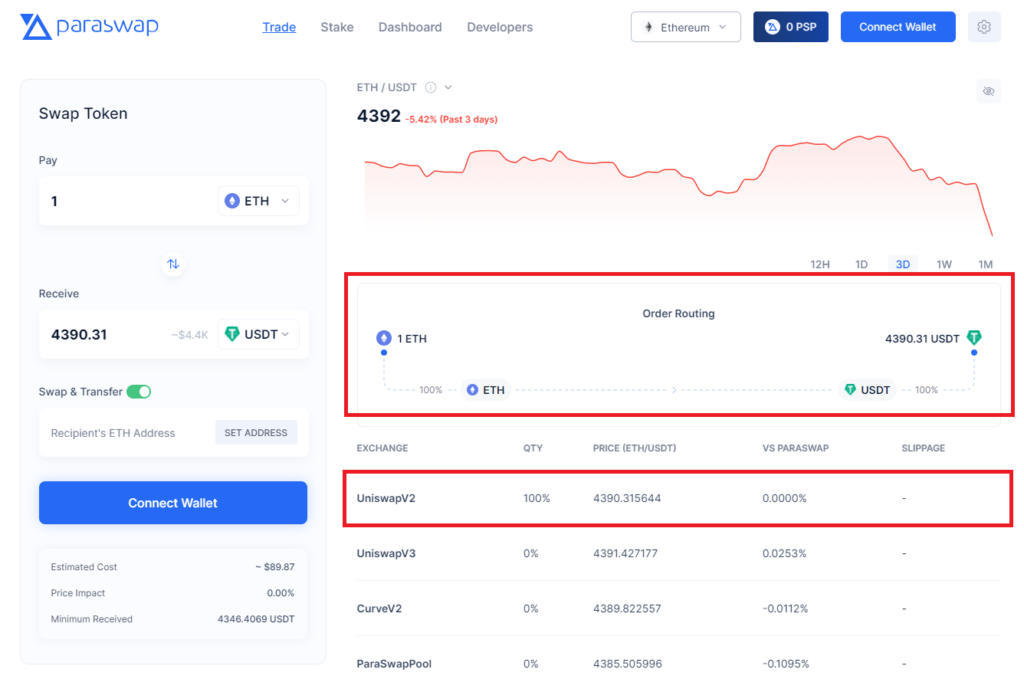Click PSP token icon in 0 PSP button
The image size is (1024, 689).
772,27
